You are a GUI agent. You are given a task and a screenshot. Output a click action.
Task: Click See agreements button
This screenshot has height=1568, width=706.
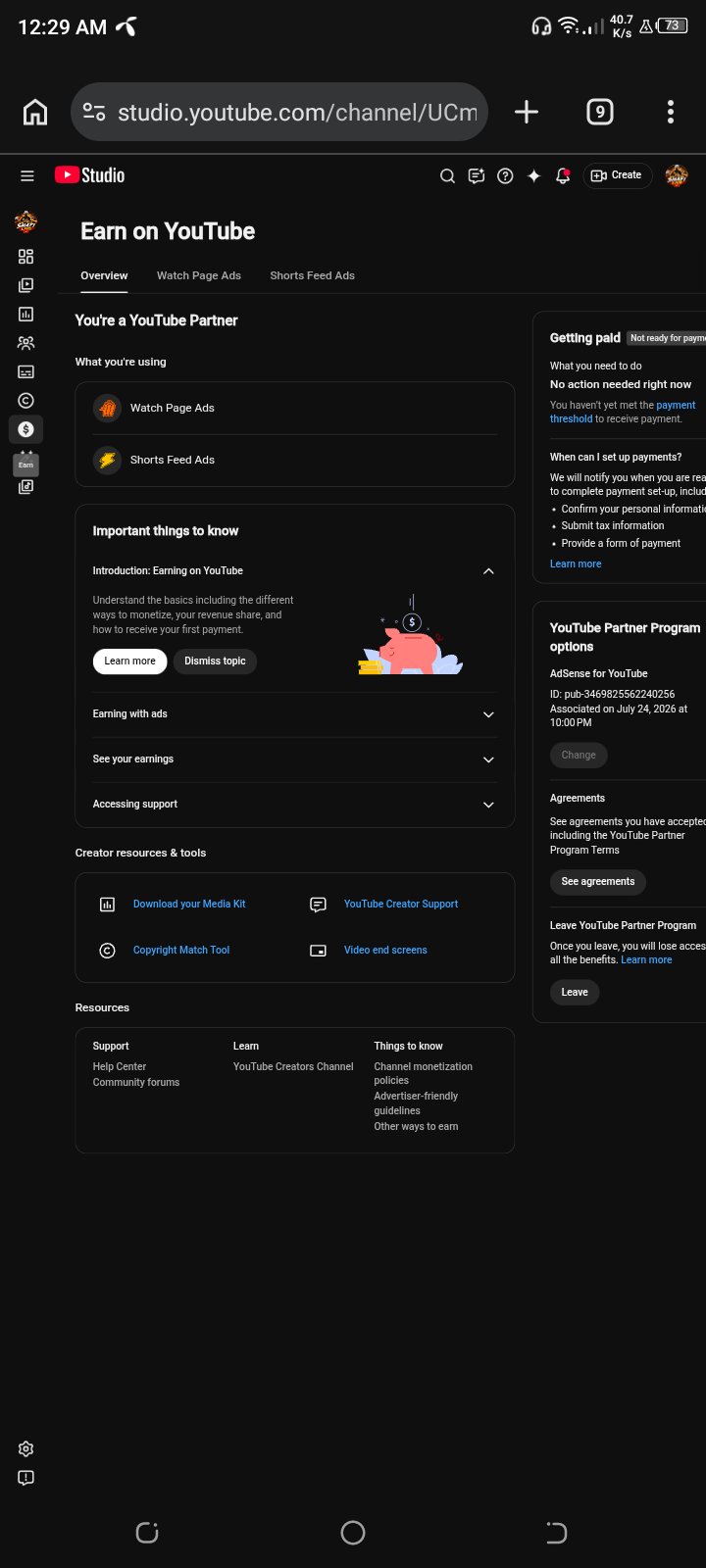598,882
